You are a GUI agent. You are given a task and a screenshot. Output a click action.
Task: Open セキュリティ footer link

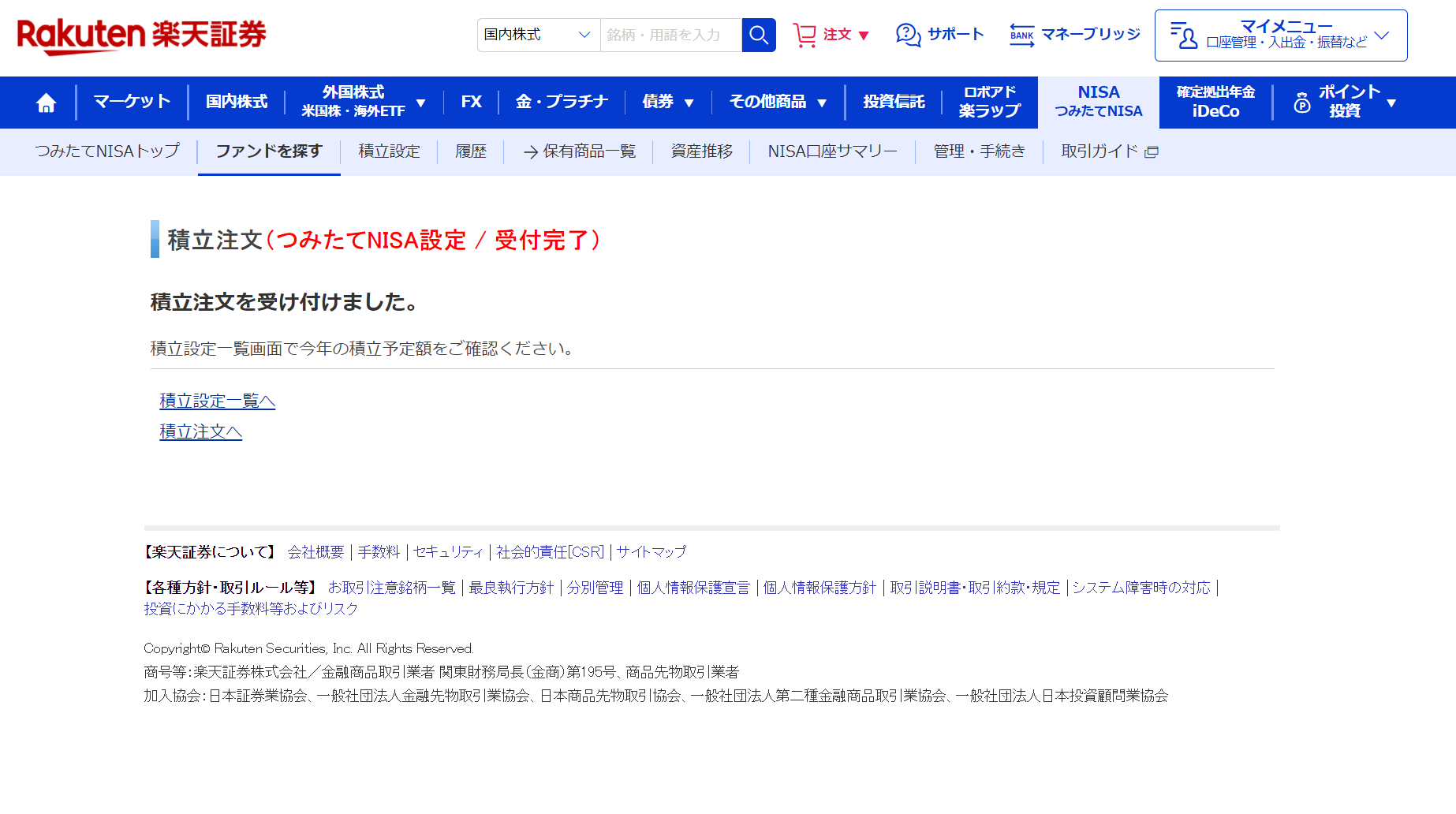[x=448, y=552]
